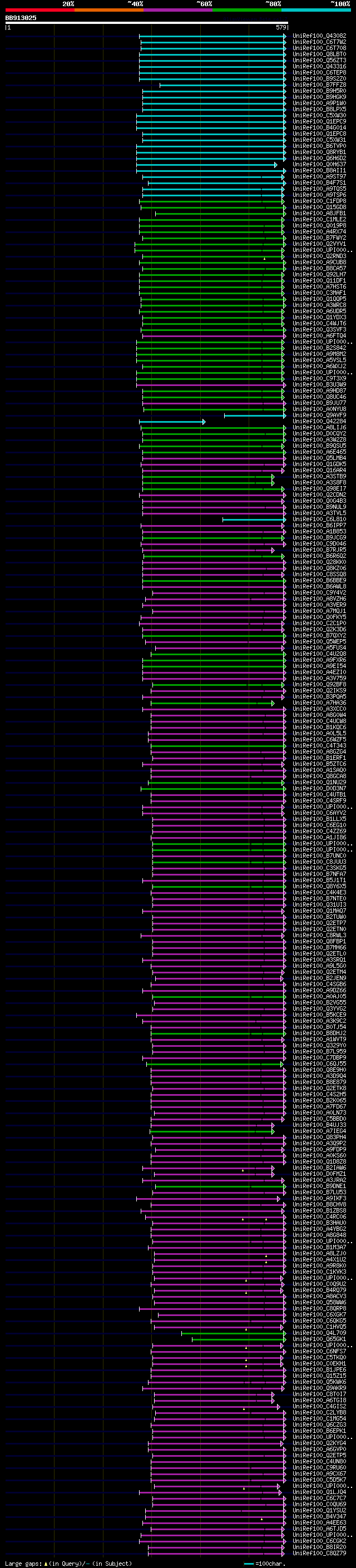Click the purple ~60% identity legend segment
This screenshot has width=356, height=1568.
point(177,10)
